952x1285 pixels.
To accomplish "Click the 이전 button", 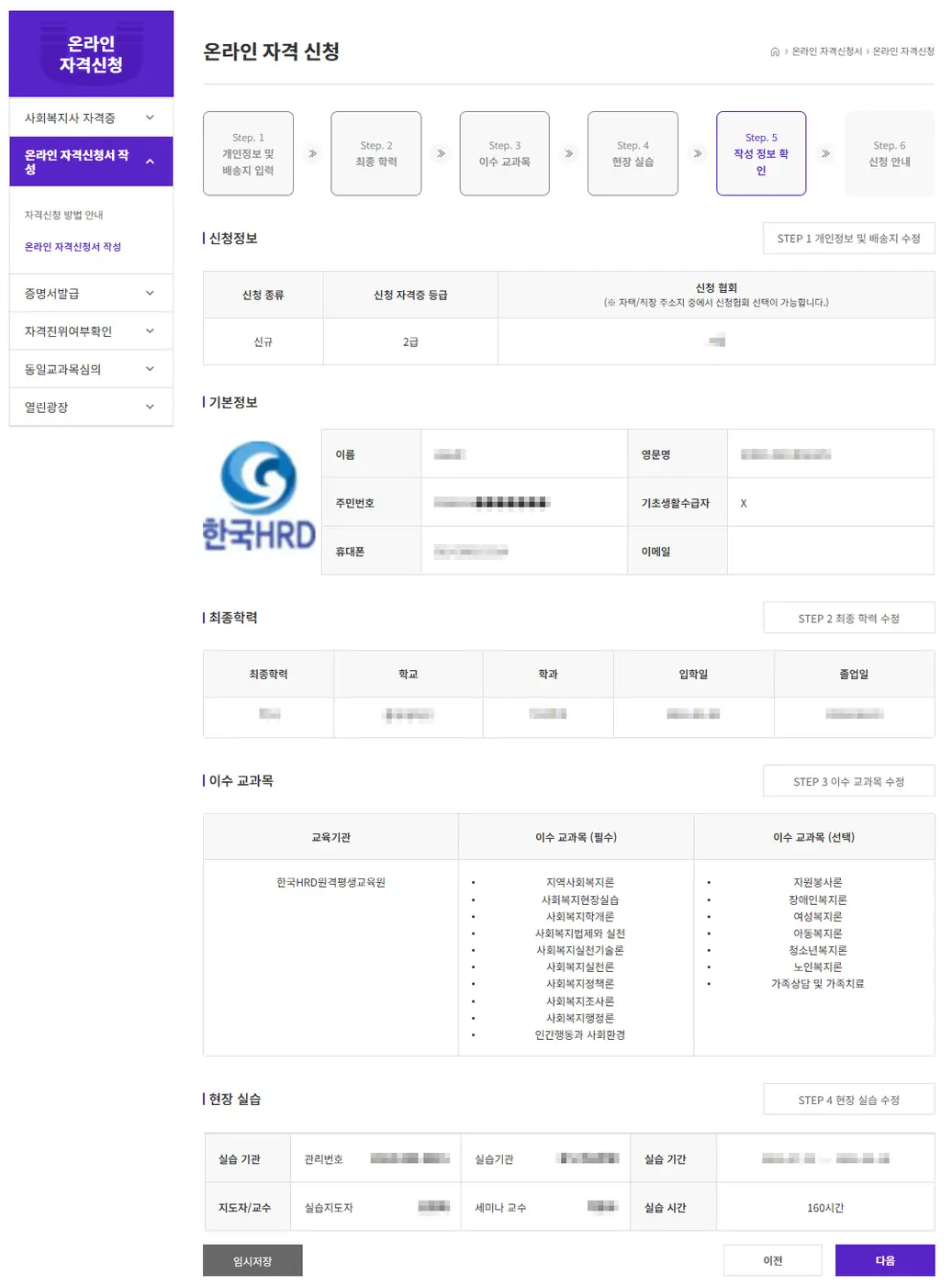I will [x=773, y=1261].
